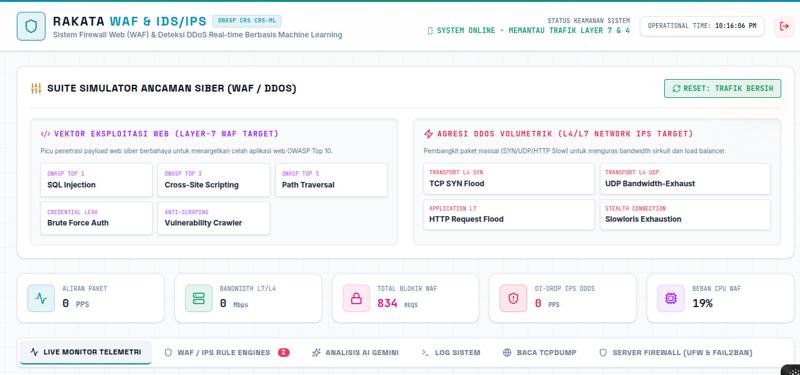Viewport: 800px width, 375px height.
Task: Start the Slowloris Exhaustion simulation
Action: [x=685, y=214]
